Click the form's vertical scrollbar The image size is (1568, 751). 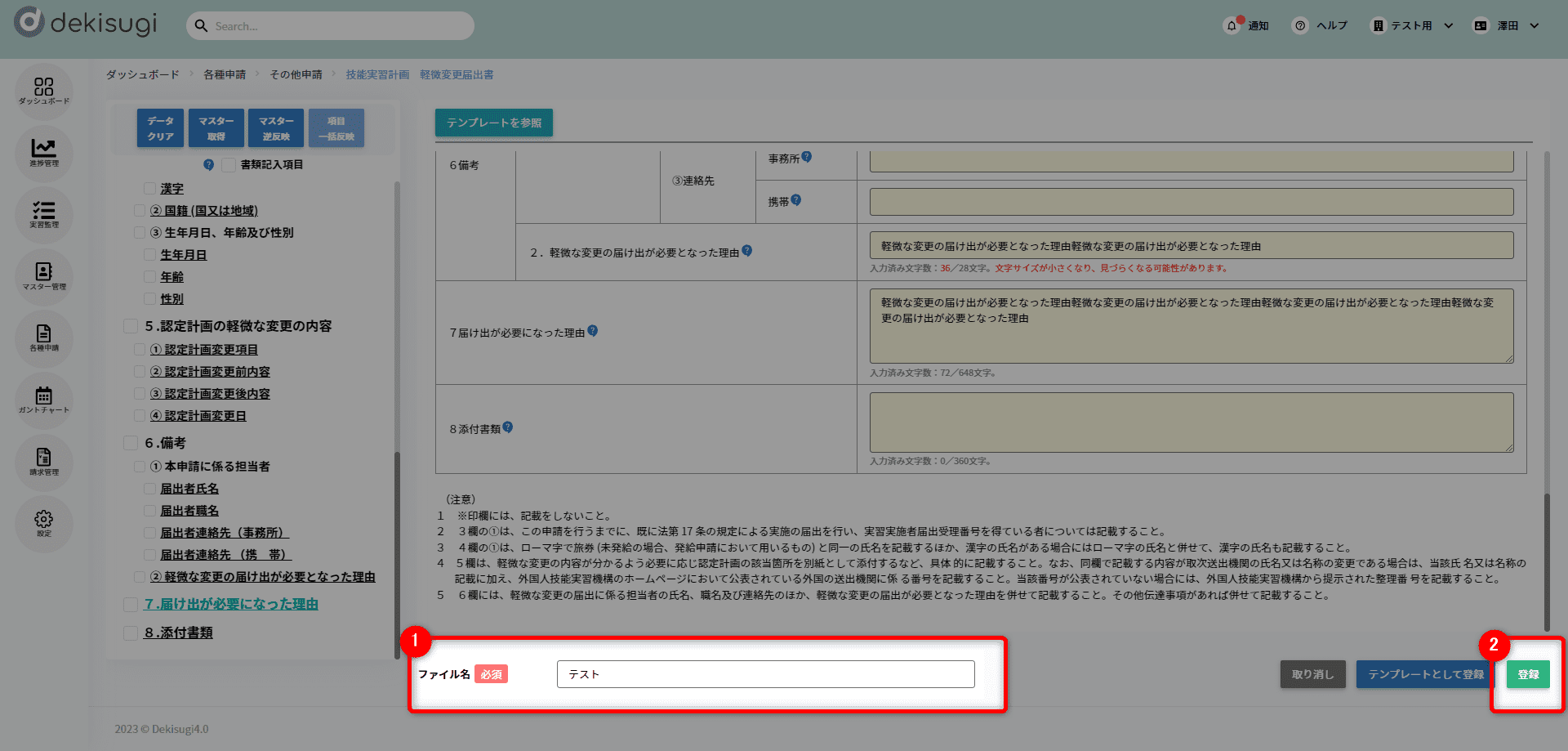coord(1546,392)
